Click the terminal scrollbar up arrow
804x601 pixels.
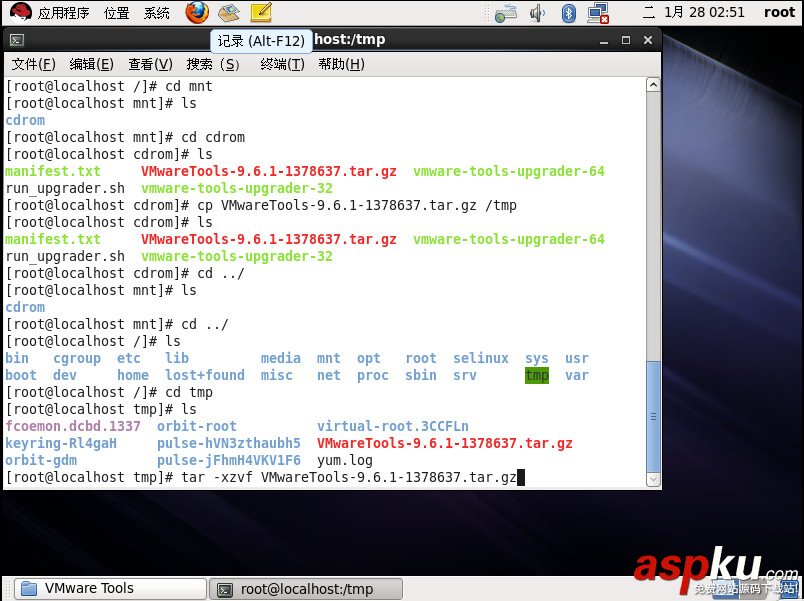click(x=653, y=85)
